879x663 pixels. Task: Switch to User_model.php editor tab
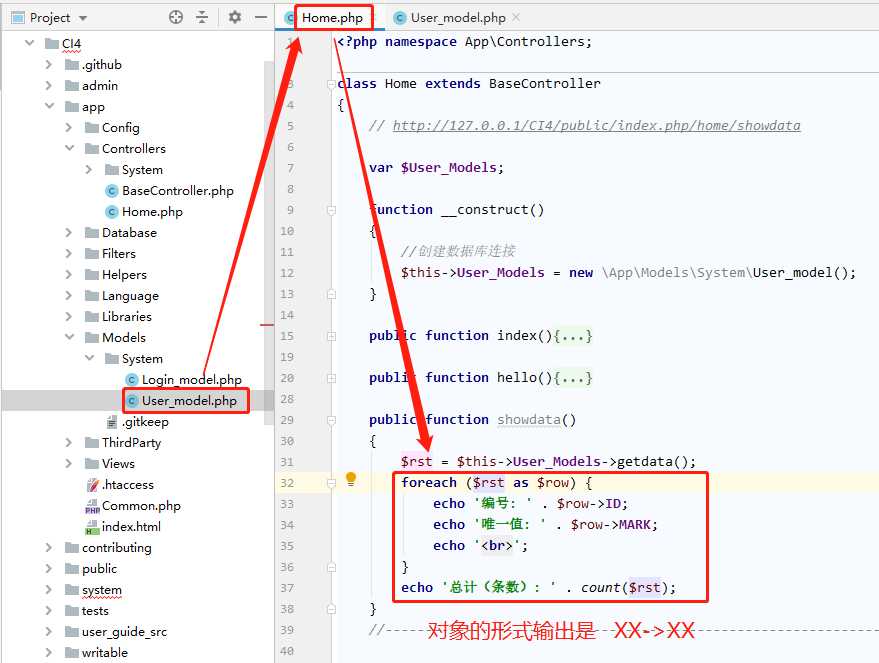tap(458, 17)
